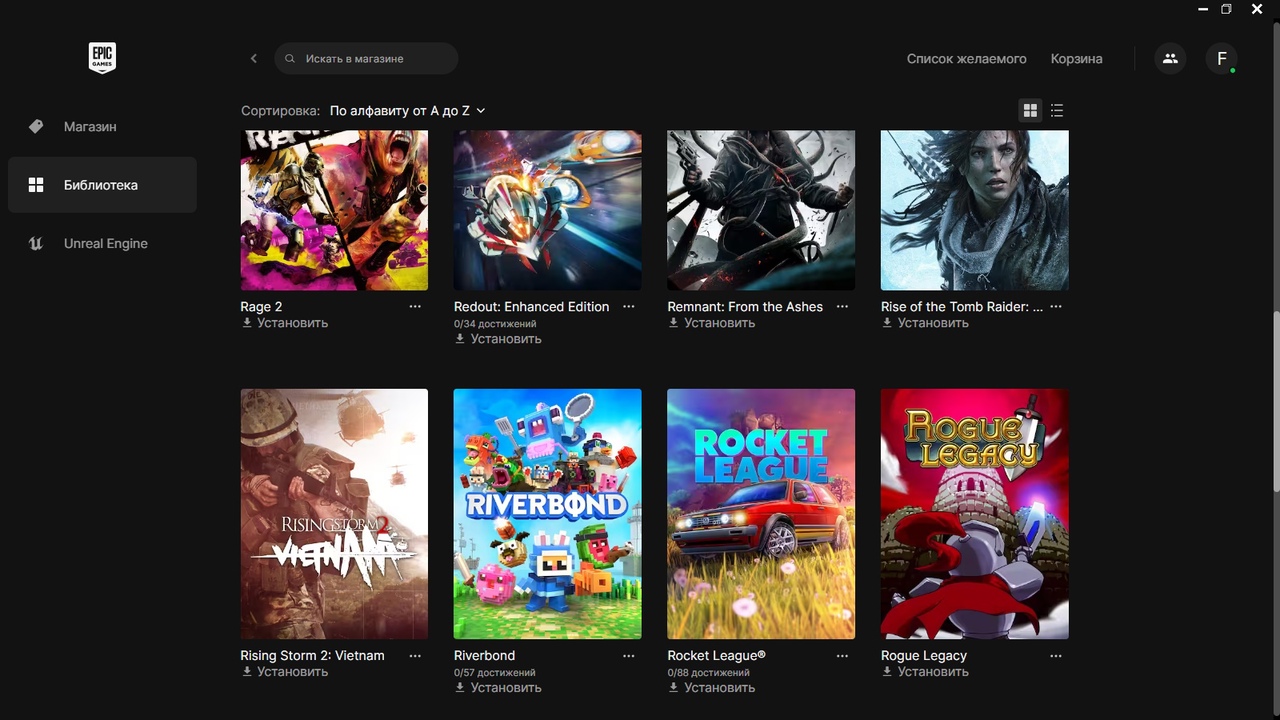Restore down the Epic Games window

[x=1227, y=9]
